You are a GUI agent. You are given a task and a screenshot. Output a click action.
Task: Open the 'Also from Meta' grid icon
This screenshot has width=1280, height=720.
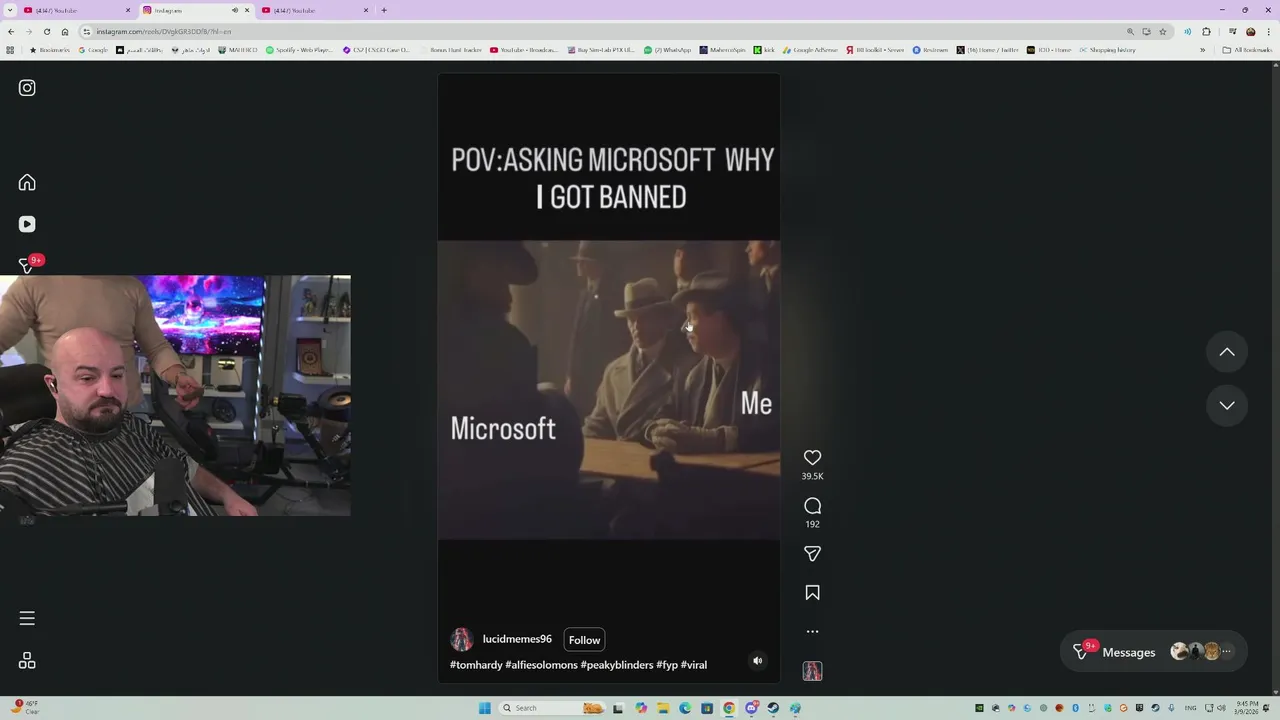pyautogui.click(x=27, y=661)
